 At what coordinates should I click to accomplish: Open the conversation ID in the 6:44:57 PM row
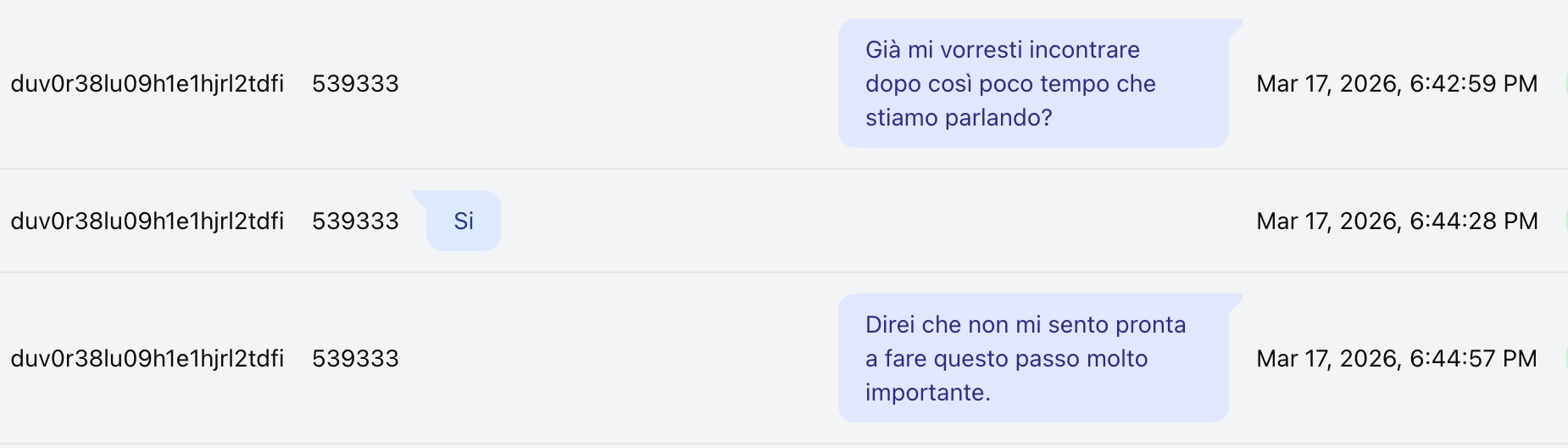point(147,358)
